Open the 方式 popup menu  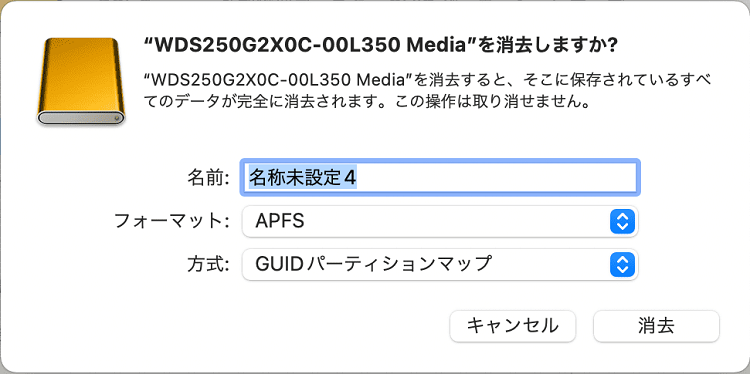pyautogui.click(x=440, y=264)
